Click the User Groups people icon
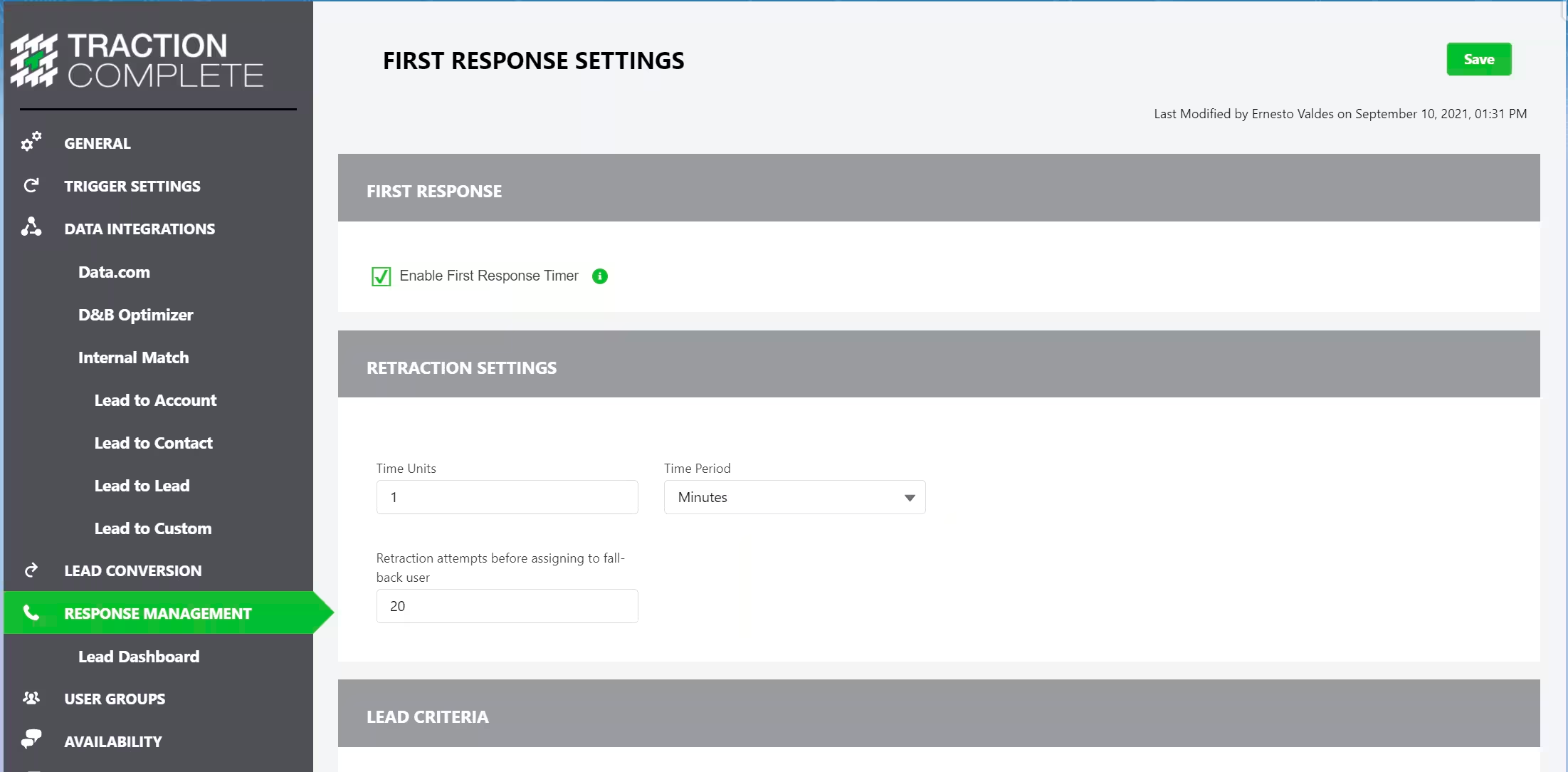1568x772 pixels. [31, 698]
